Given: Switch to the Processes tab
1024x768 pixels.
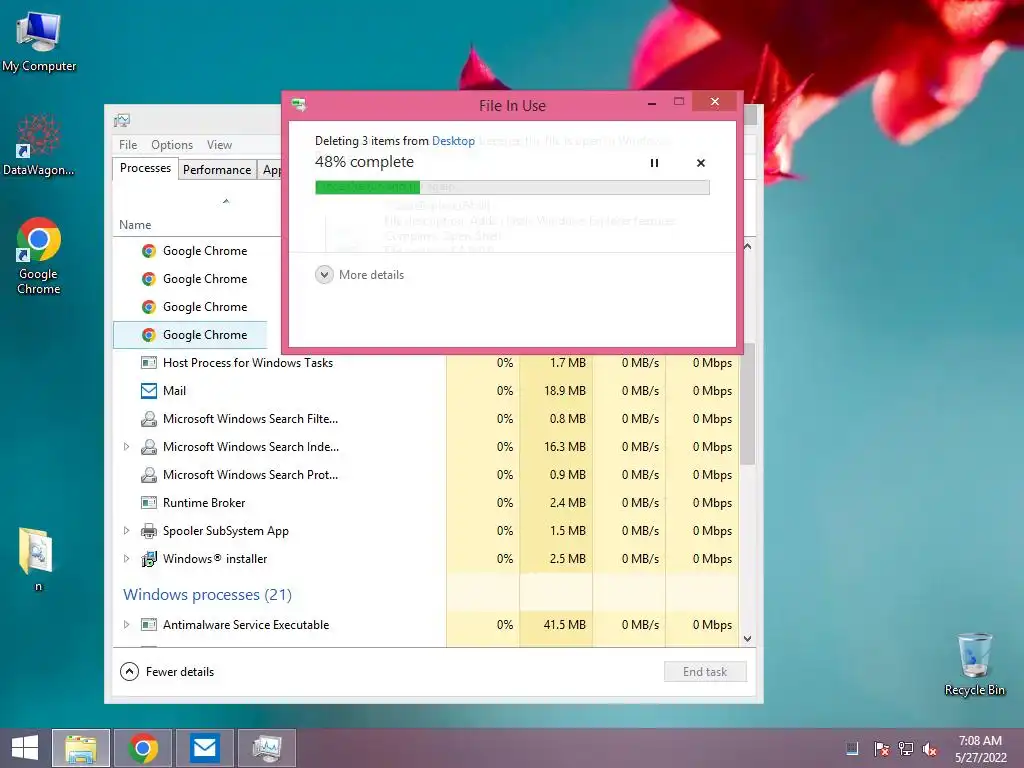Looking at the screenshot, I should click(145, 168).
